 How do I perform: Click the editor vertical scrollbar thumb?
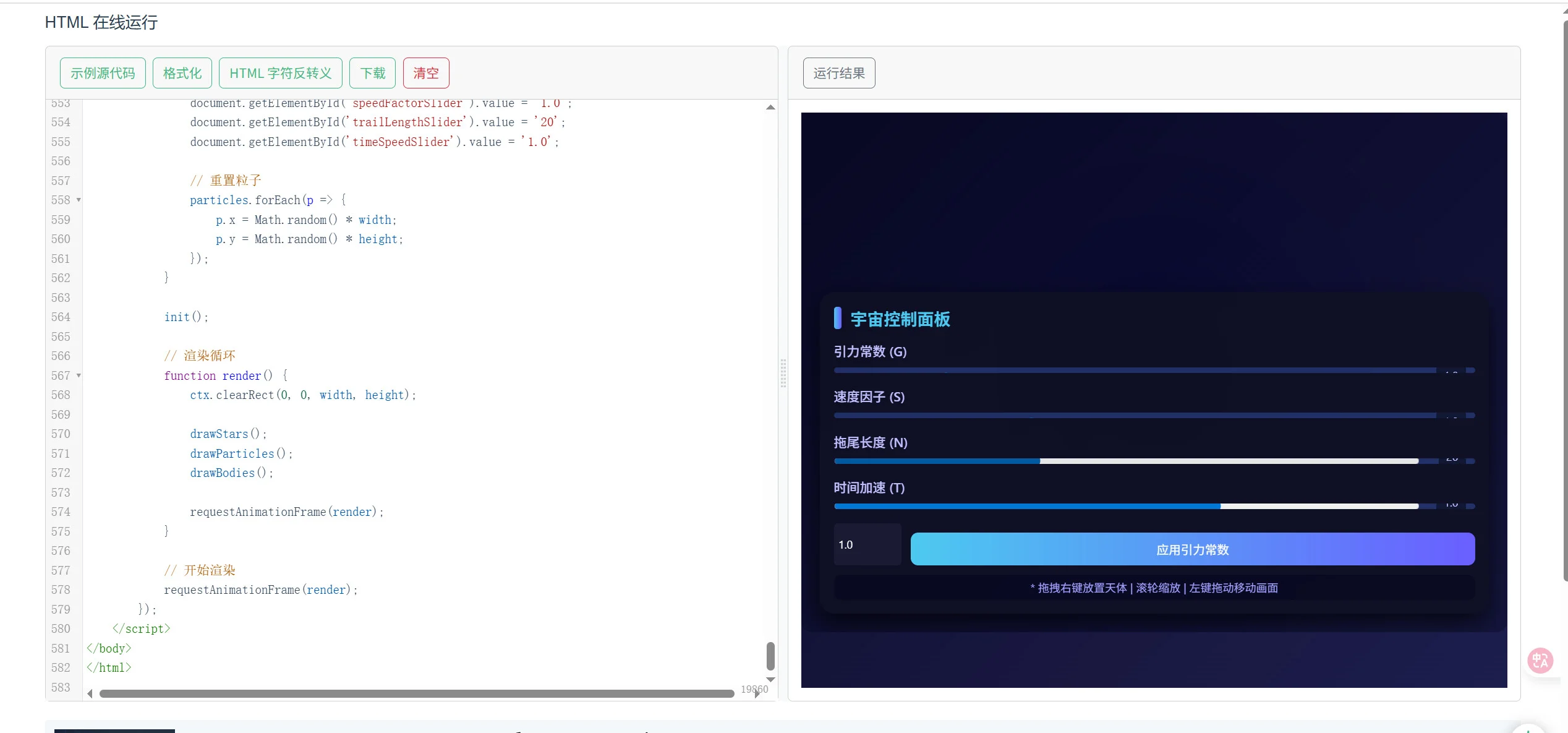click(x=770, y=656)
